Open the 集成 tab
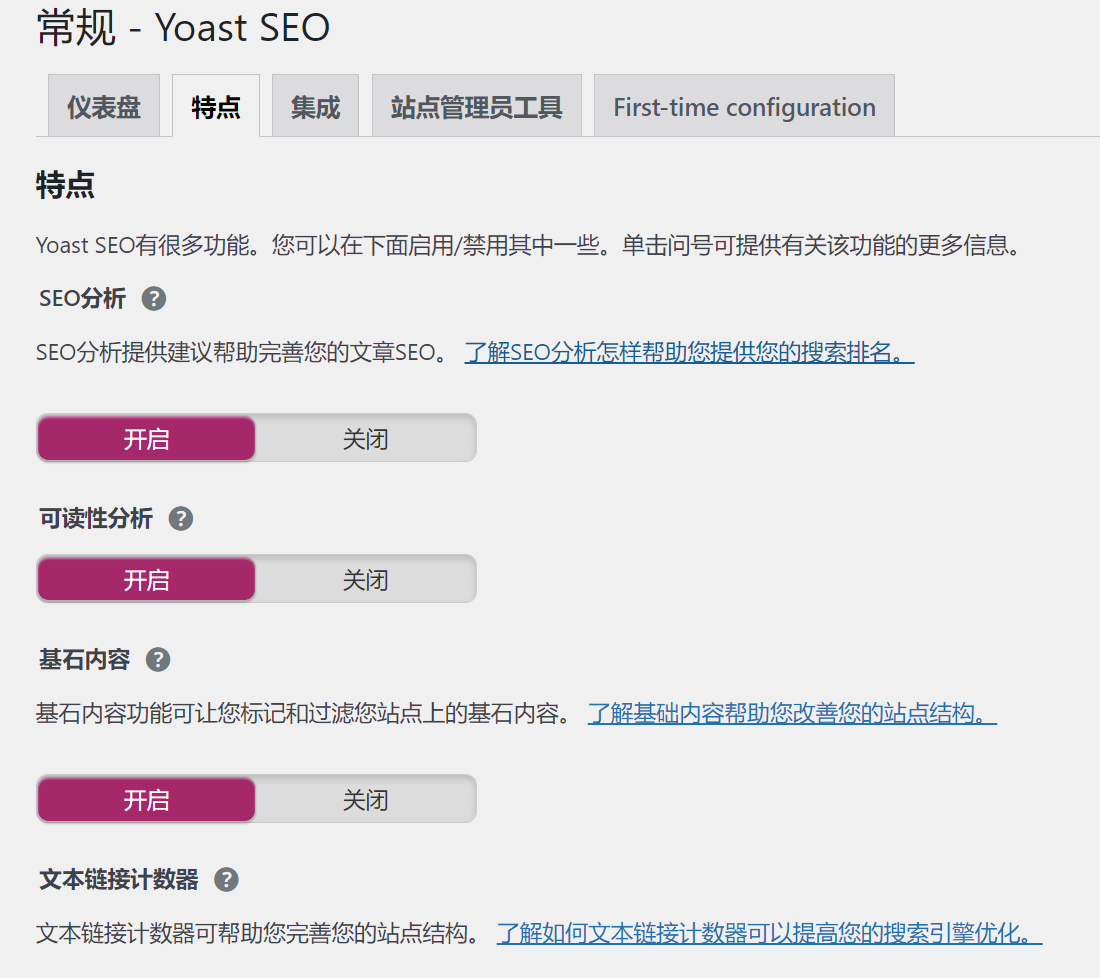This screenshot has width=1100, height=978. [x=315, y=105]
